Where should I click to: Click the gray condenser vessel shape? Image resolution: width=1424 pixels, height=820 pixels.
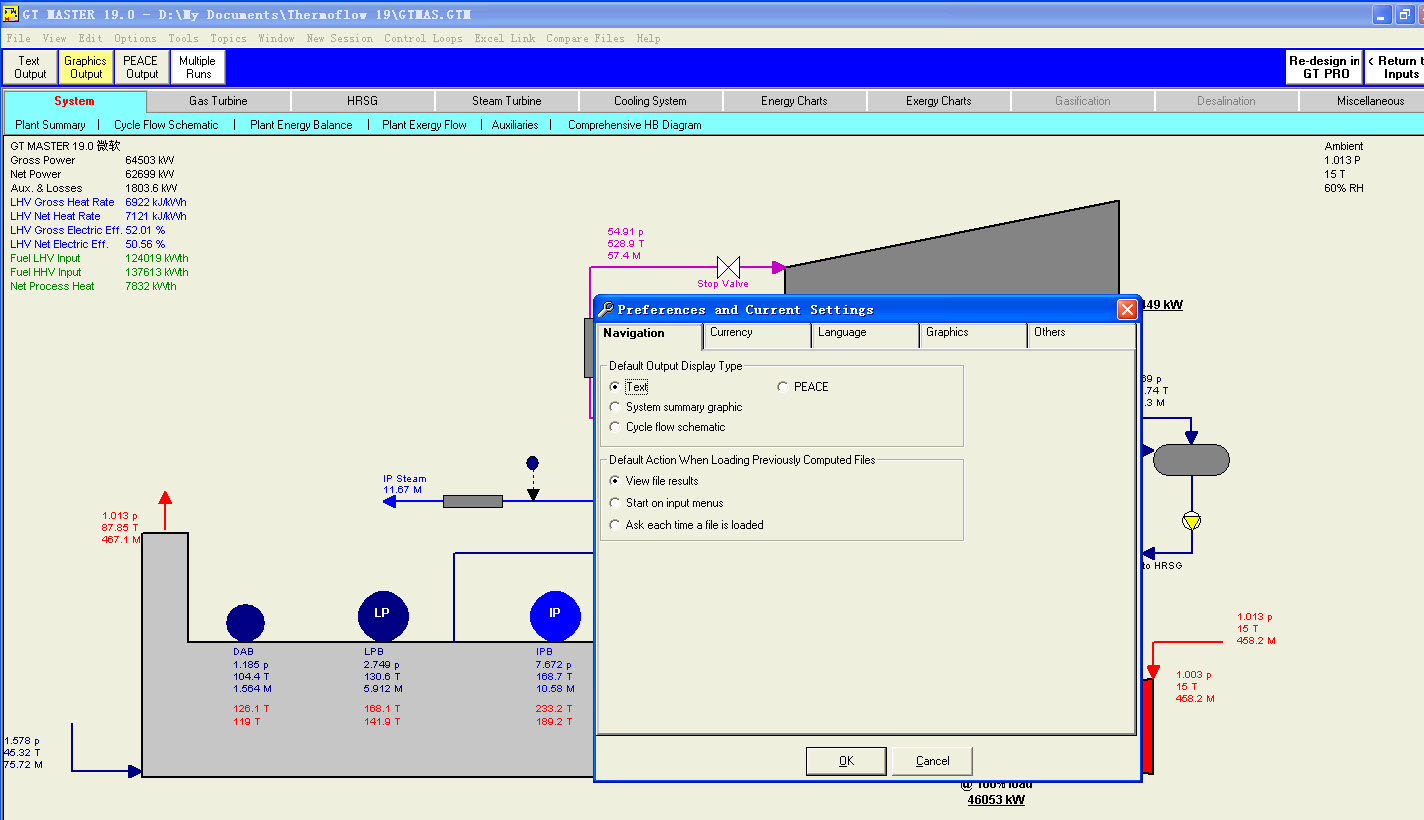pyautogui.click(x=1191, y=460)
